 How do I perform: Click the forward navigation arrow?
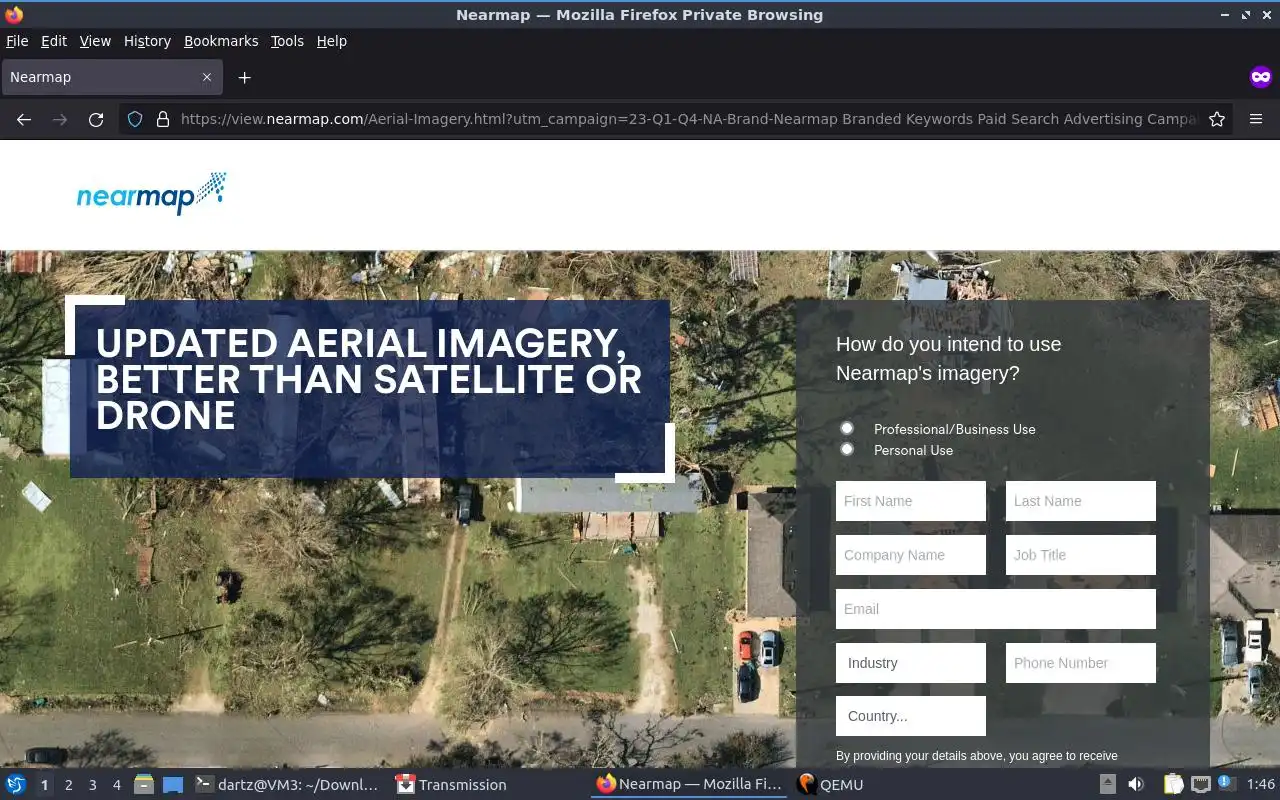[x=60, y=119]
